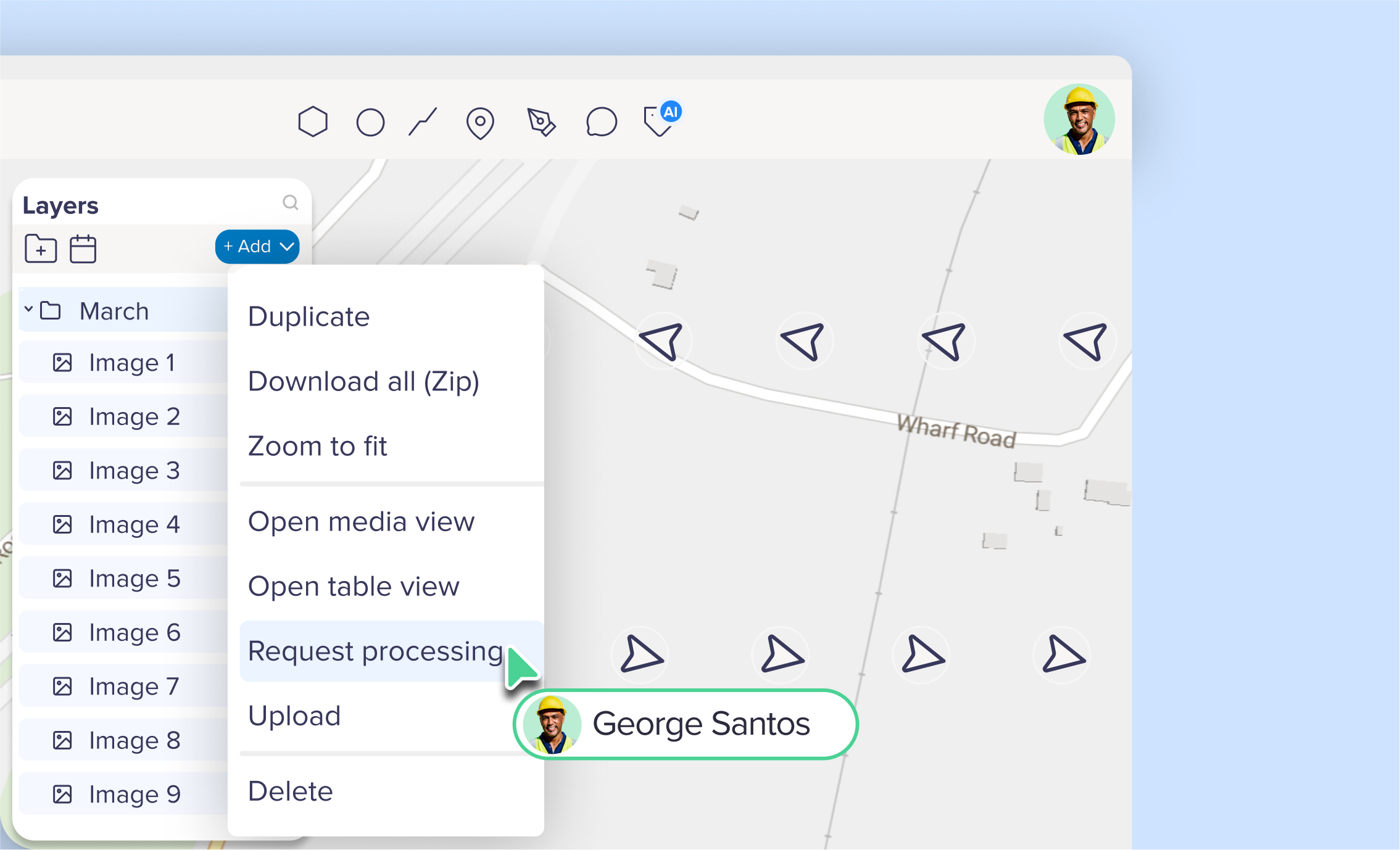Viewport: 1400px width, 850px height.
Task: Select the location pin marker tool
Action: pos(480,123)
